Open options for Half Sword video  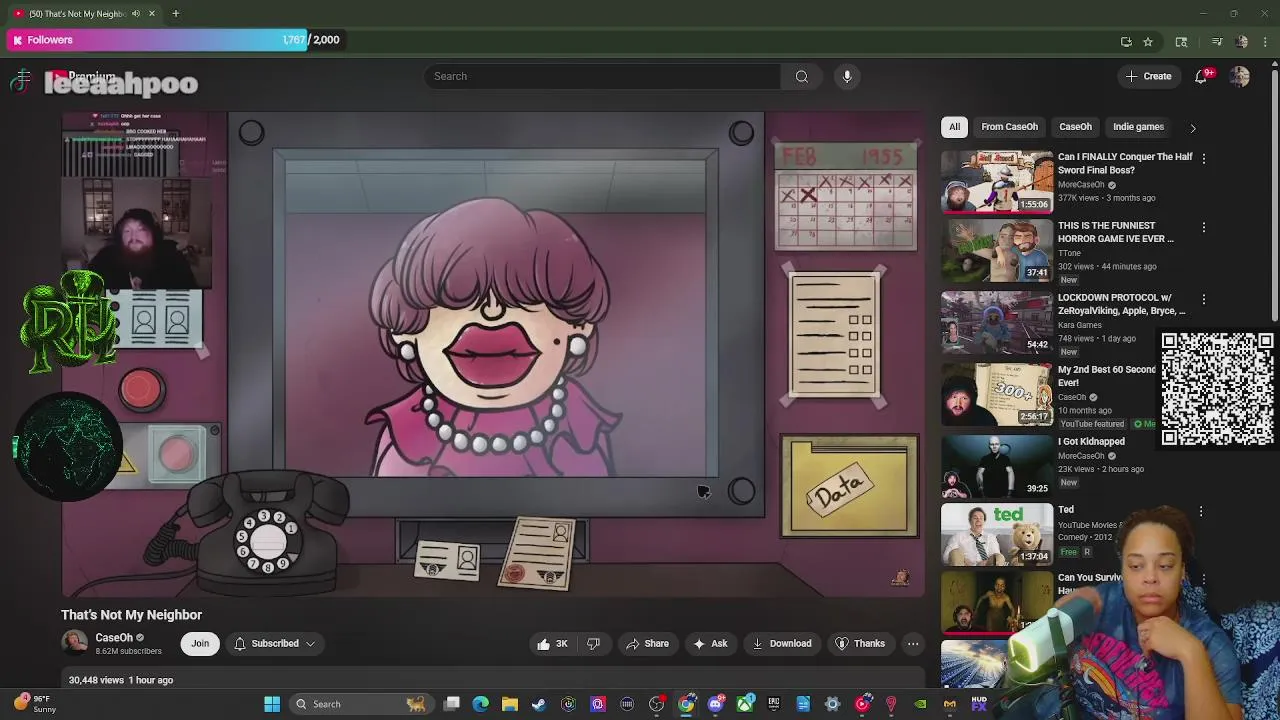point(1204,158)
